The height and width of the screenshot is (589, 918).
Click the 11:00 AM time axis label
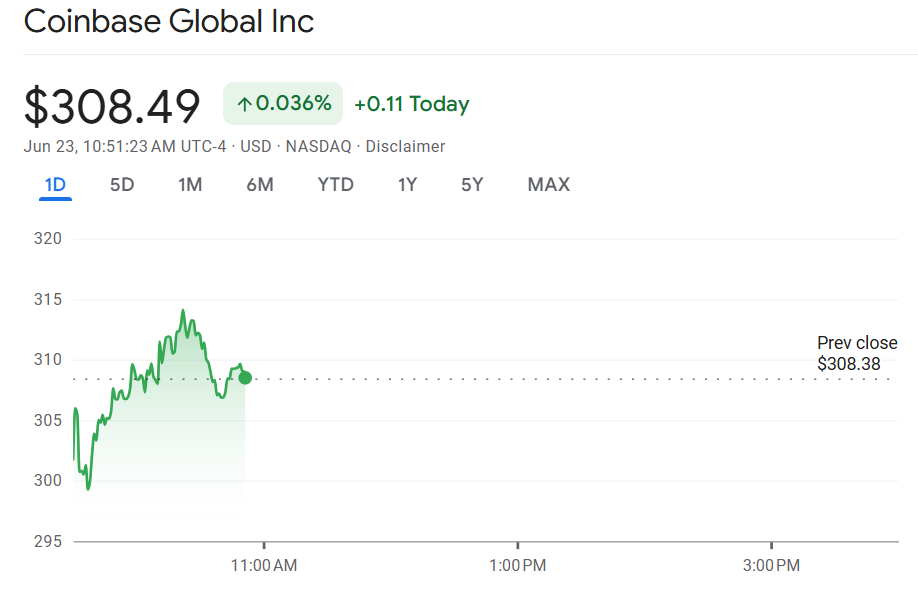(x=263, y=566)
